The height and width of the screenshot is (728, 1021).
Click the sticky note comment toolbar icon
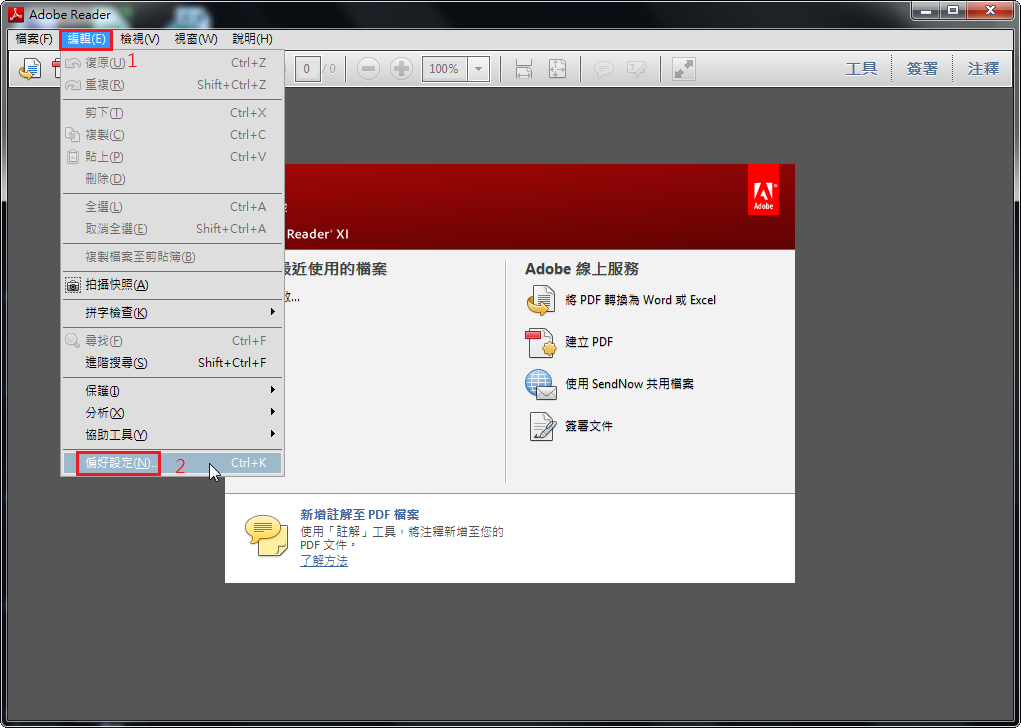coord(604,68)
